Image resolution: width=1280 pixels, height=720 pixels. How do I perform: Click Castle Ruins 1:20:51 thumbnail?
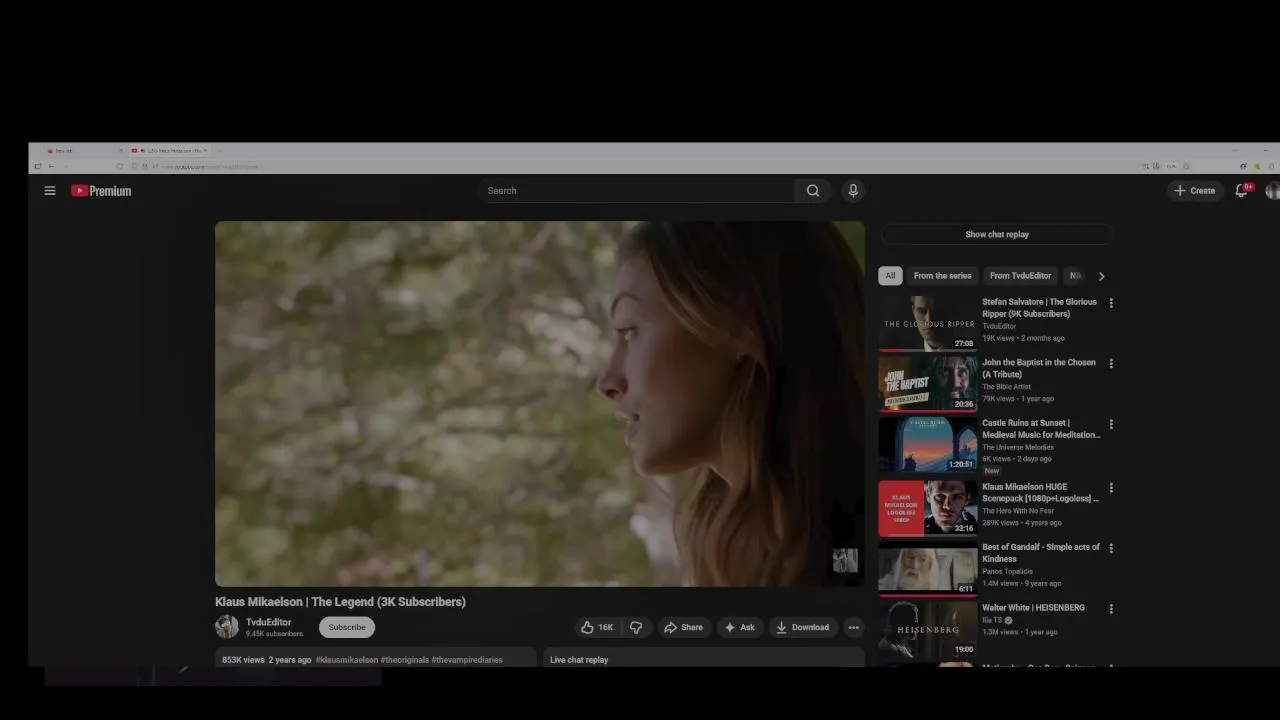[x=928, y=444]
